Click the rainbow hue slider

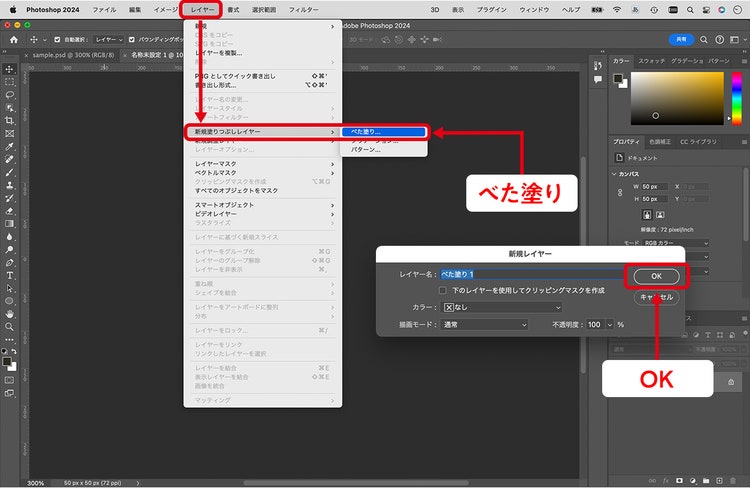(737, 98)
